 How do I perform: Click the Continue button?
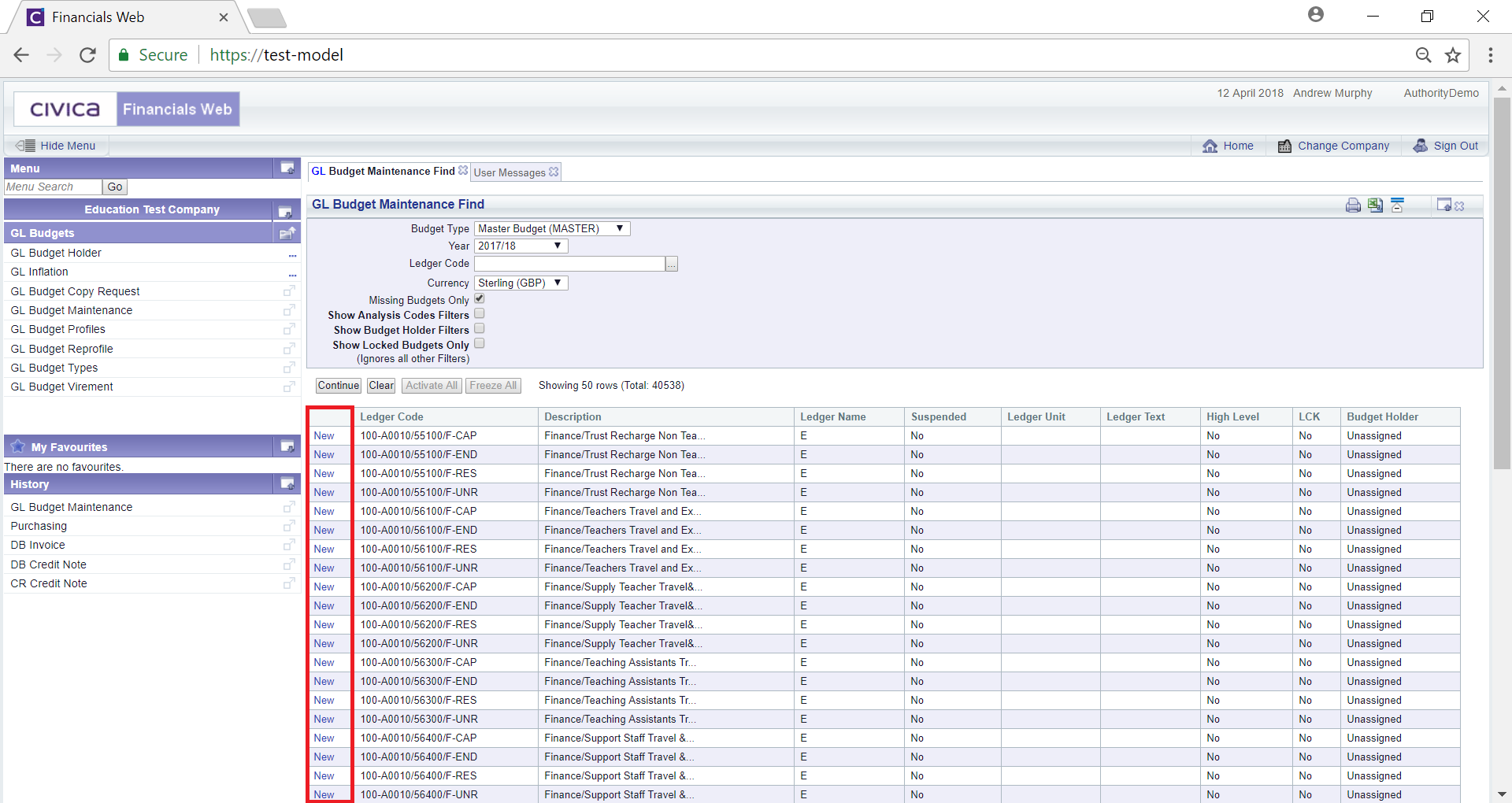coord(339,386)
